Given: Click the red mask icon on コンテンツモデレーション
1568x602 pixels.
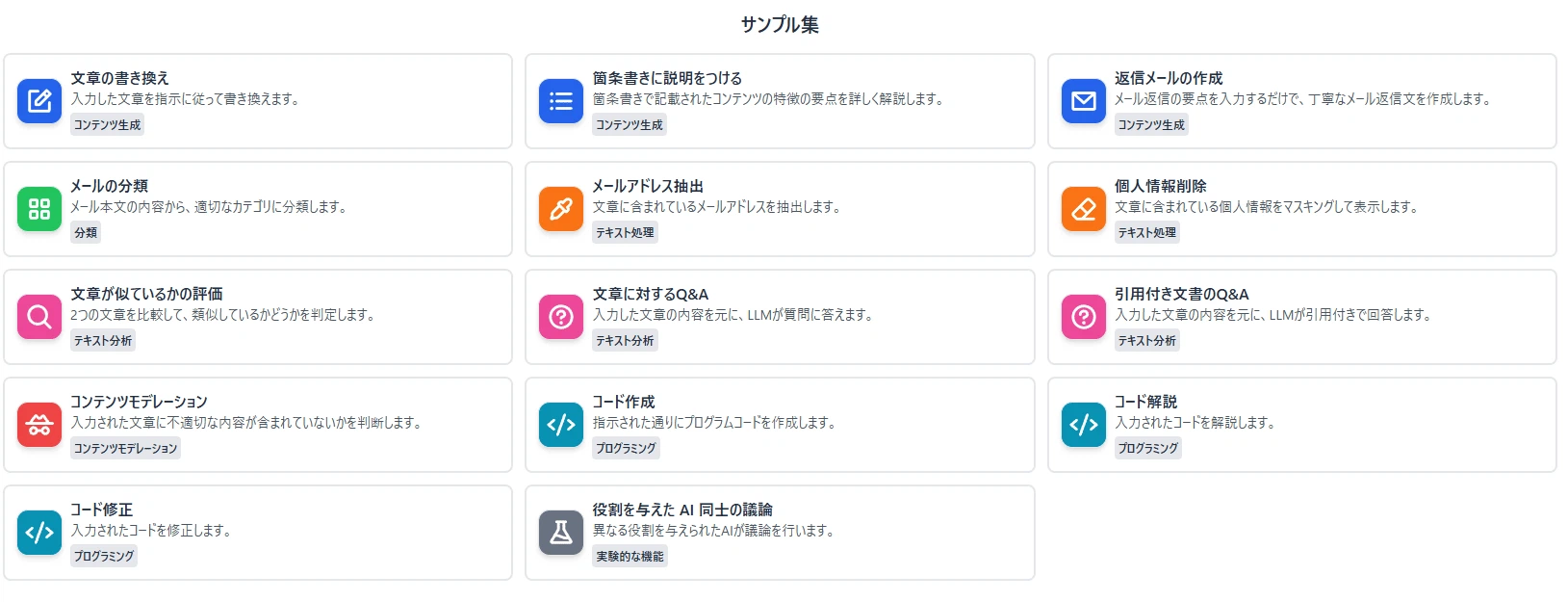Looking at the screenshot, I should pyautogui.click(x=39, y=424).
